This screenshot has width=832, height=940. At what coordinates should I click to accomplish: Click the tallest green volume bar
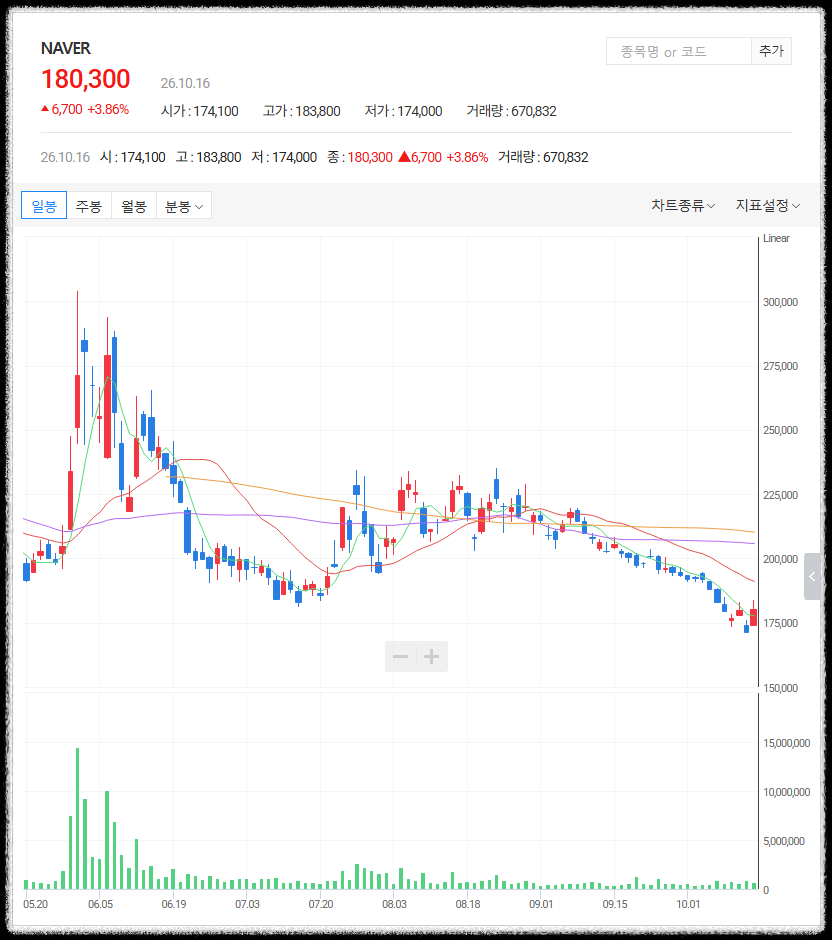[x=77, y=818]
